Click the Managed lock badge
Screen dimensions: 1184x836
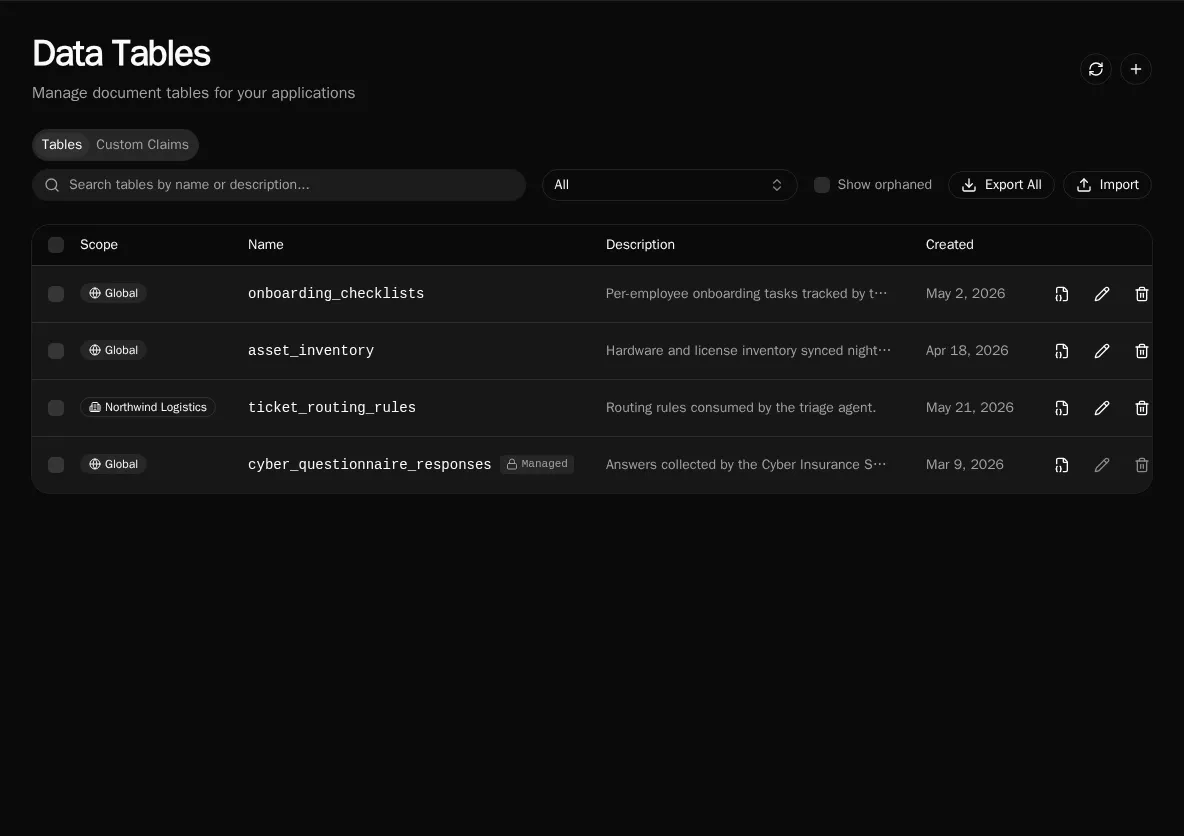[537, 464]
